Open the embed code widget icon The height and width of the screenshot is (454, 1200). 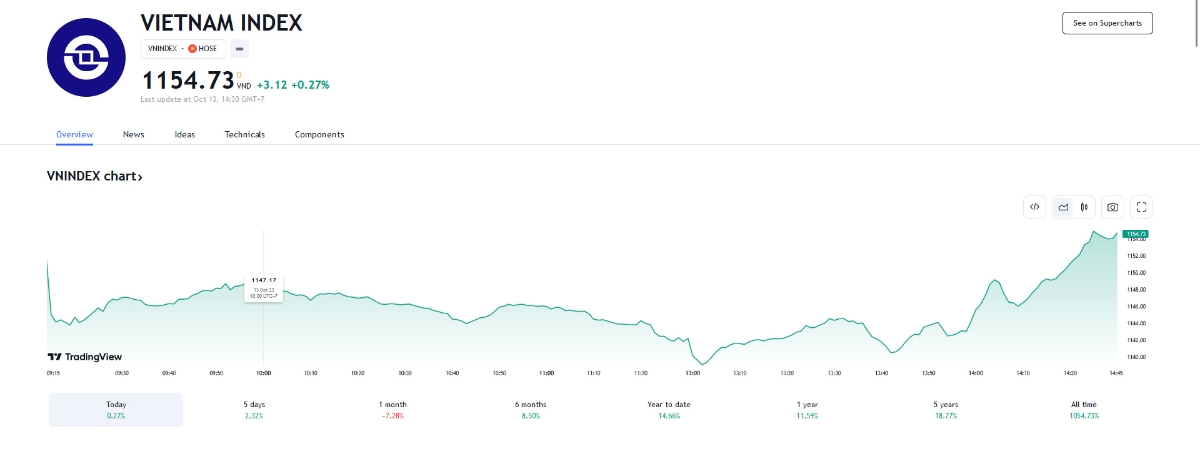click(1035, 207)
